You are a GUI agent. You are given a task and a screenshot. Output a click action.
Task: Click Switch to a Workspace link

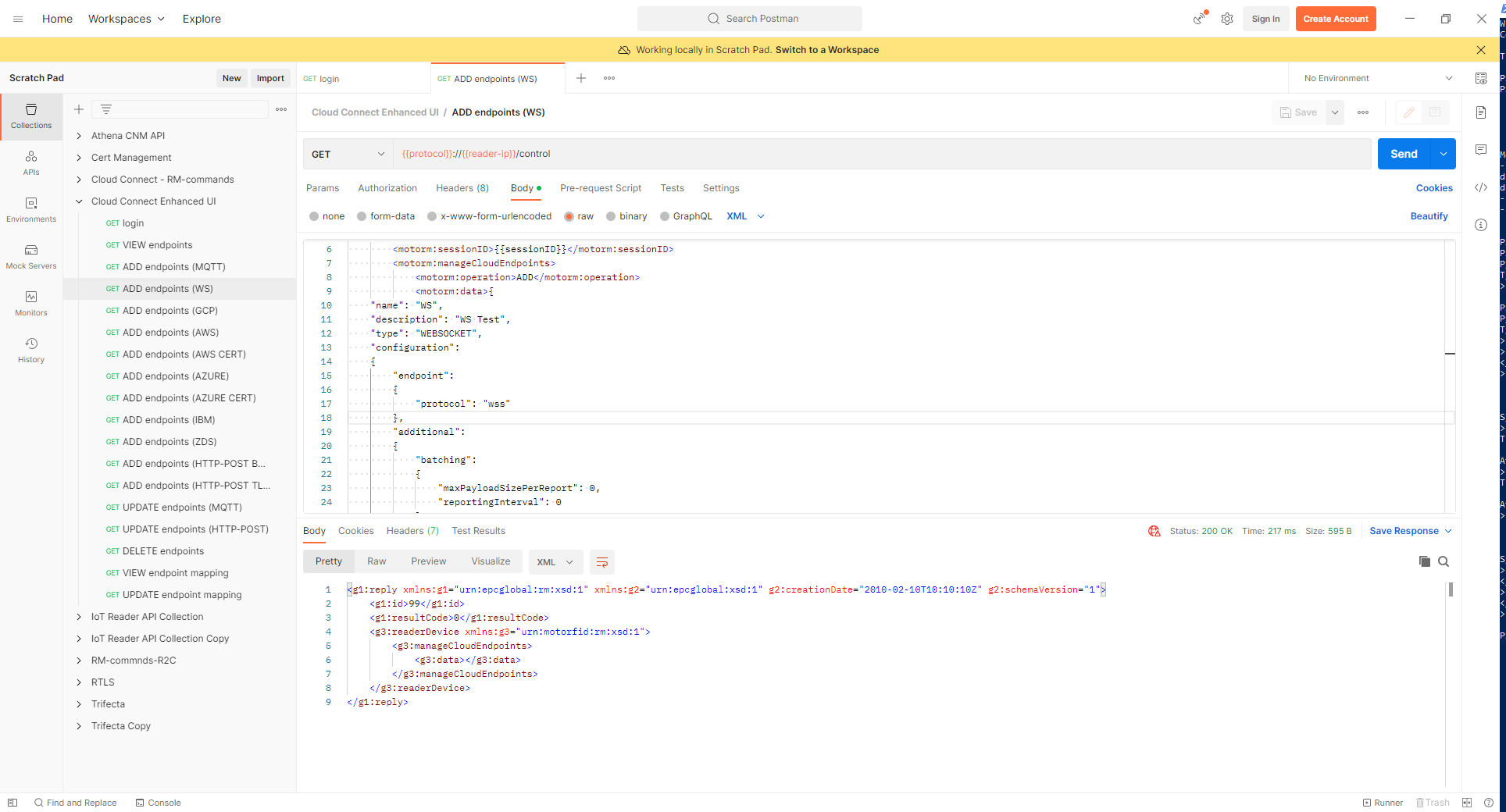pos(827,50)
